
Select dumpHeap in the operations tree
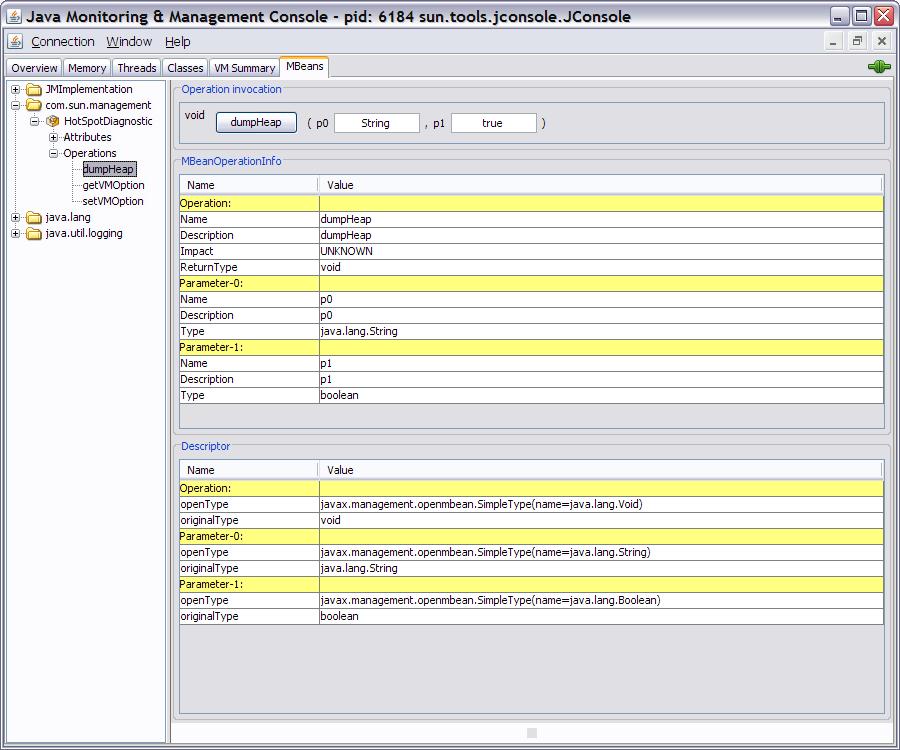(x=109, y=169)
